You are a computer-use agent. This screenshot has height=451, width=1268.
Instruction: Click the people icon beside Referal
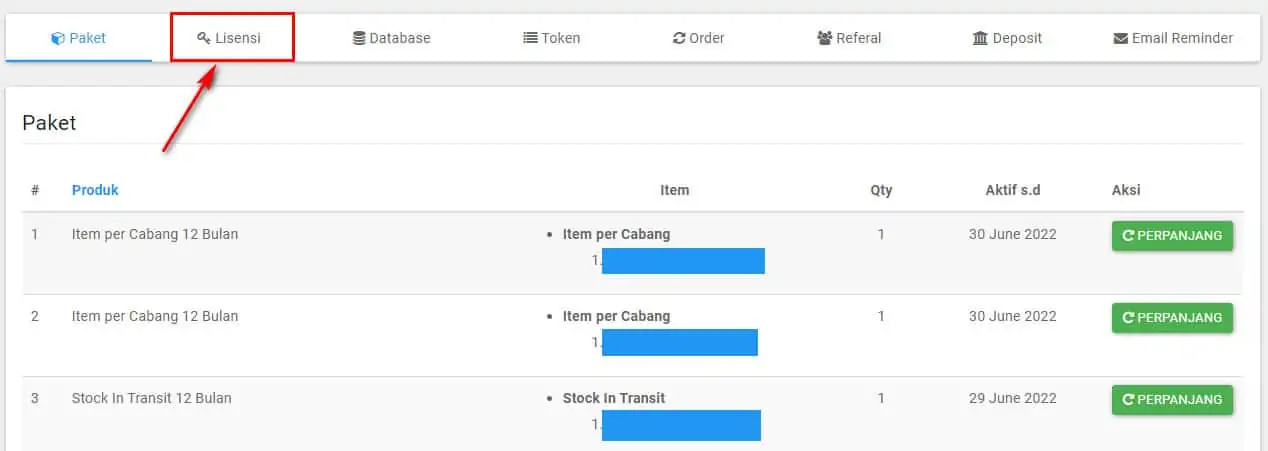825,38
